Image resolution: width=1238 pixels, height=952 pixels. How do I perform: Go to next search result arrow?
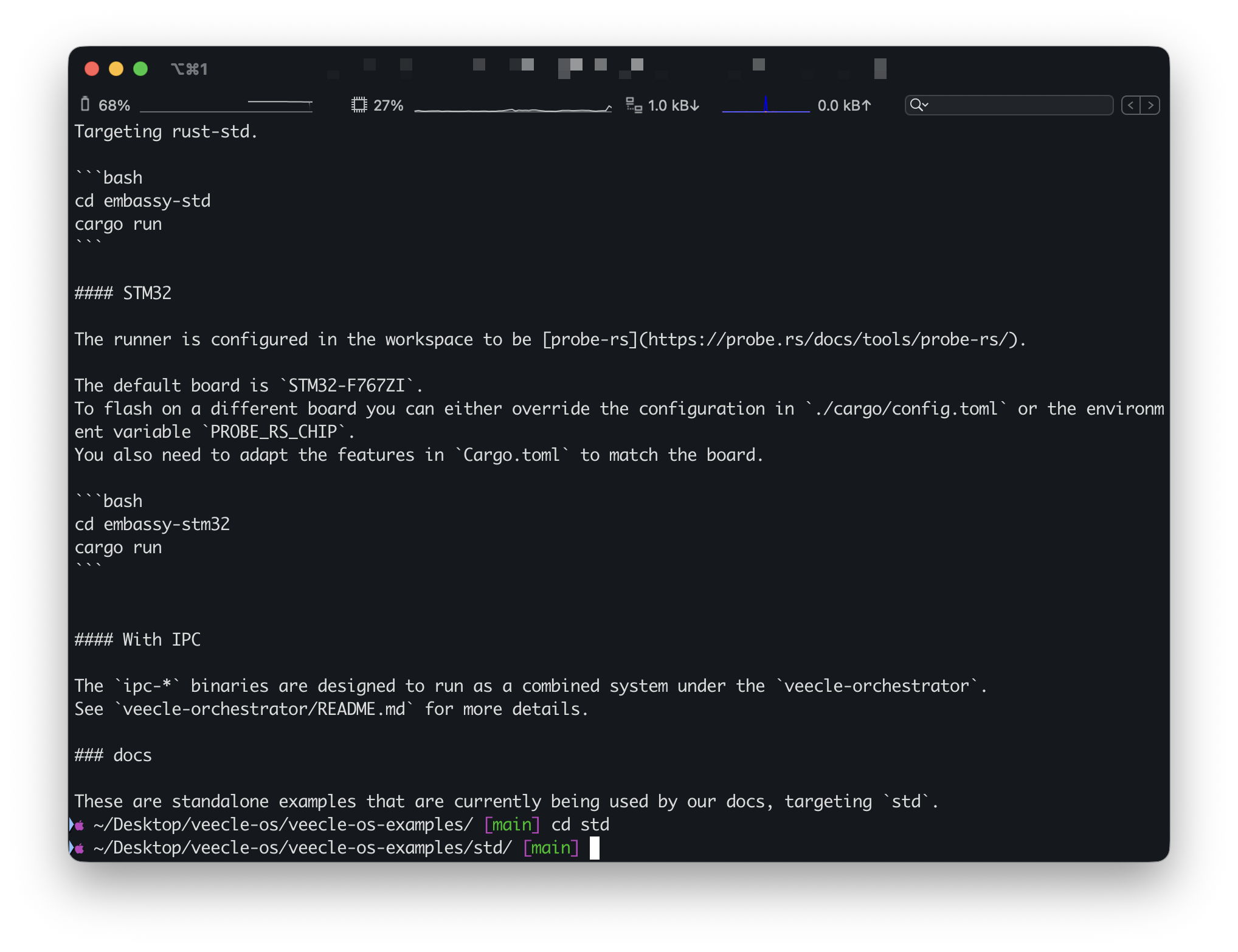click(x=1150, y=105)
